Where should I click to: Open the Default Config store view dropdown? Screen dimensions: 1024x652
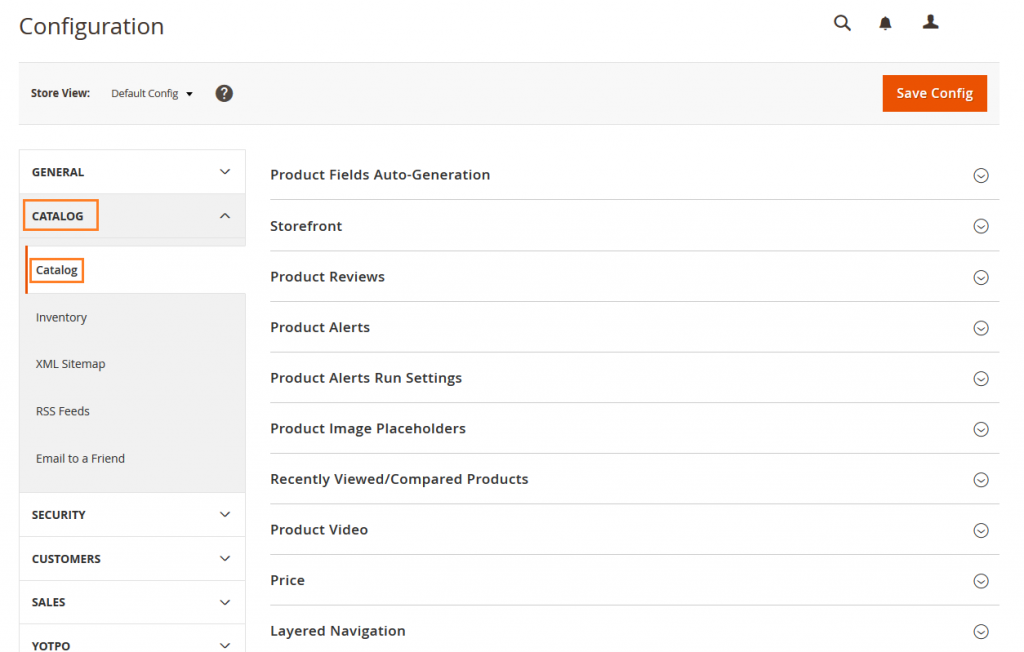pyautogui.click(x=152, y=93)
